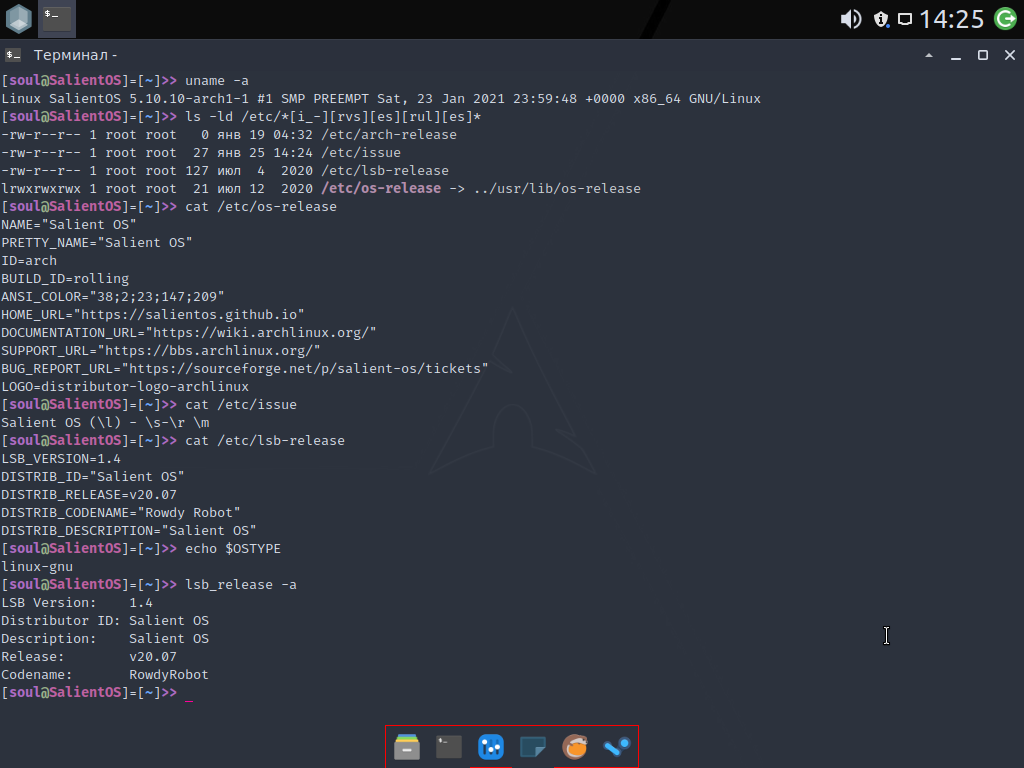
Task: Select the terminal task in top panel
Action: coord(57,18)
